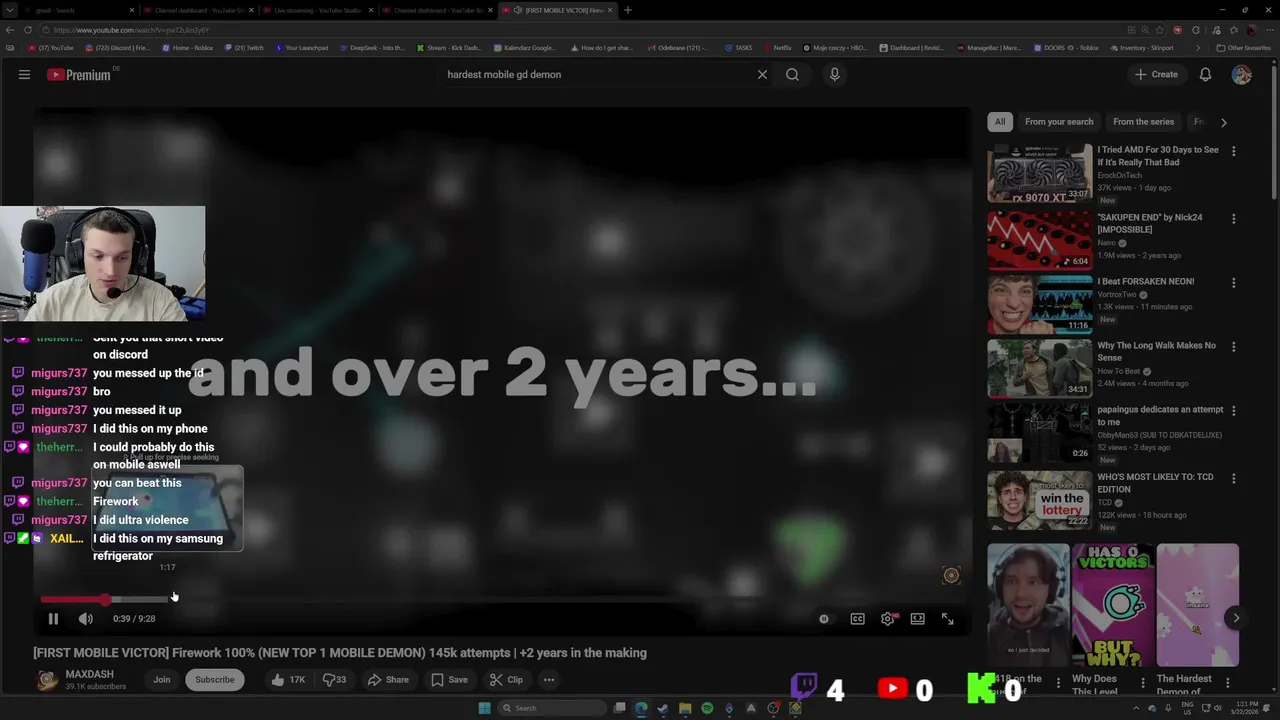Open the BUT WHY? Shorts thumbnail
The width and height of the screenshot is (1280, 720).
tap(1113, 605)
